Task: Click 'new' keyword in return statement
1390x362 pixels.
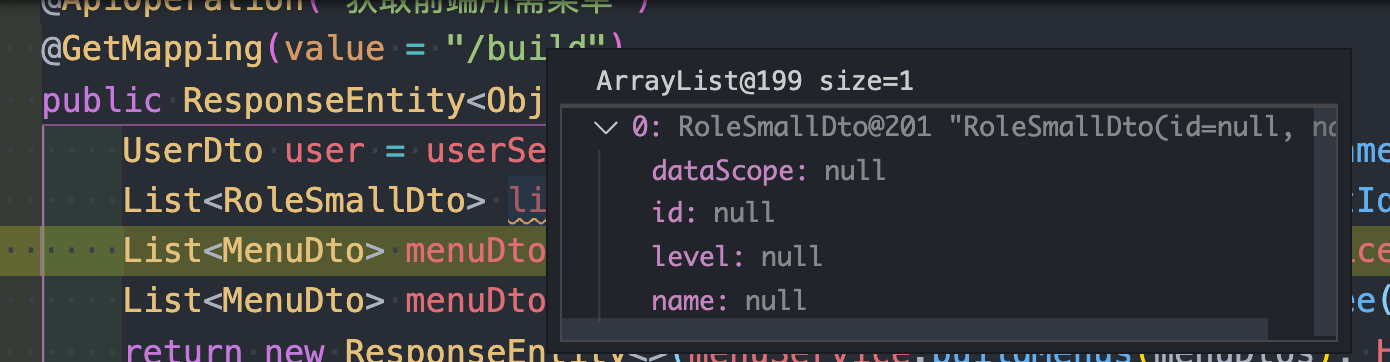Action: click(x=294, y=351)
